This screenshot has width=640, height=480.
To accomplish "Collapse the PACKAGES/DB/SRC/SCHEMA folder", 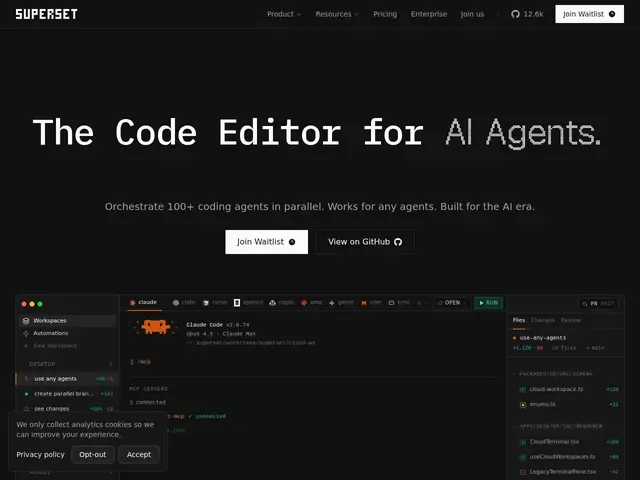I will click(x=553, y=374).
